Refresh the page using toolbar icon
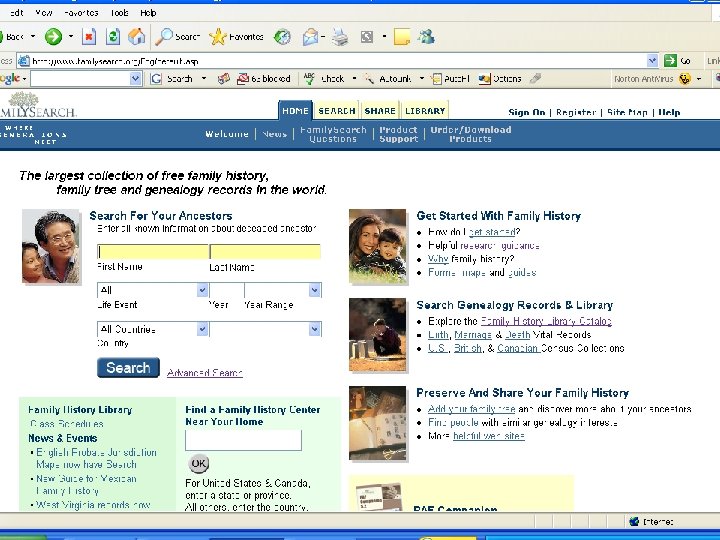This screenshot has height=540, width=720. tap(113, 37)
